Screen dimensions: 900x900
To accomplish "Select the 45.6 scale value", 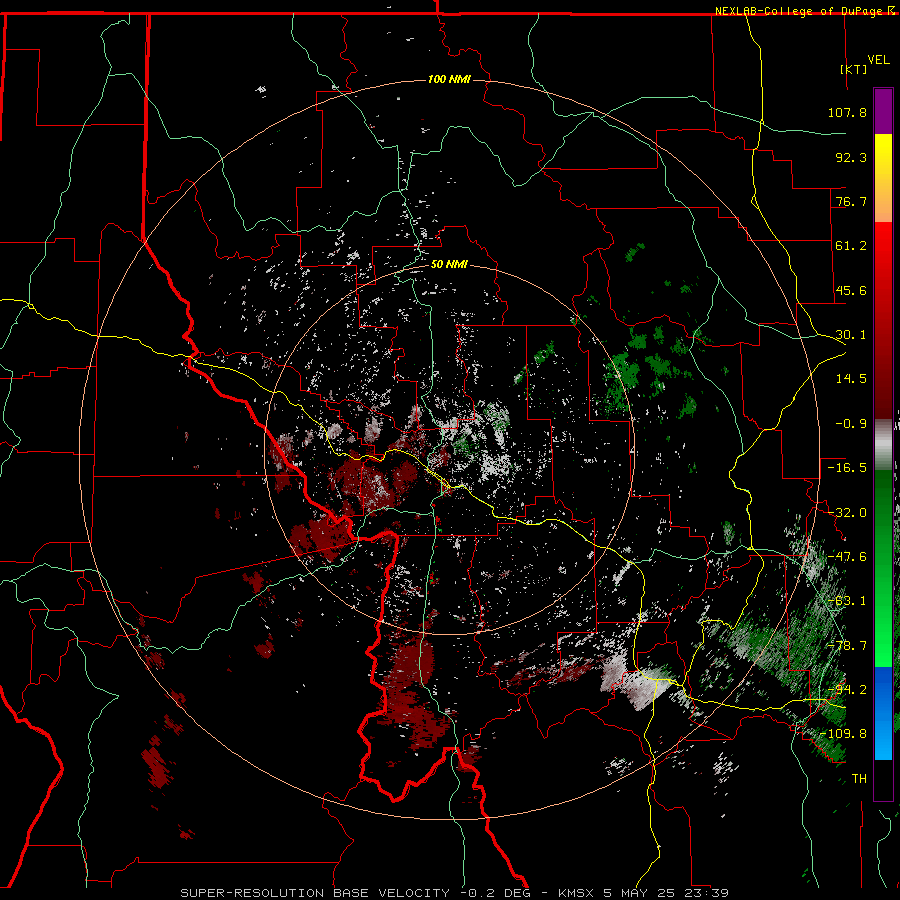I will pos(851,290).
